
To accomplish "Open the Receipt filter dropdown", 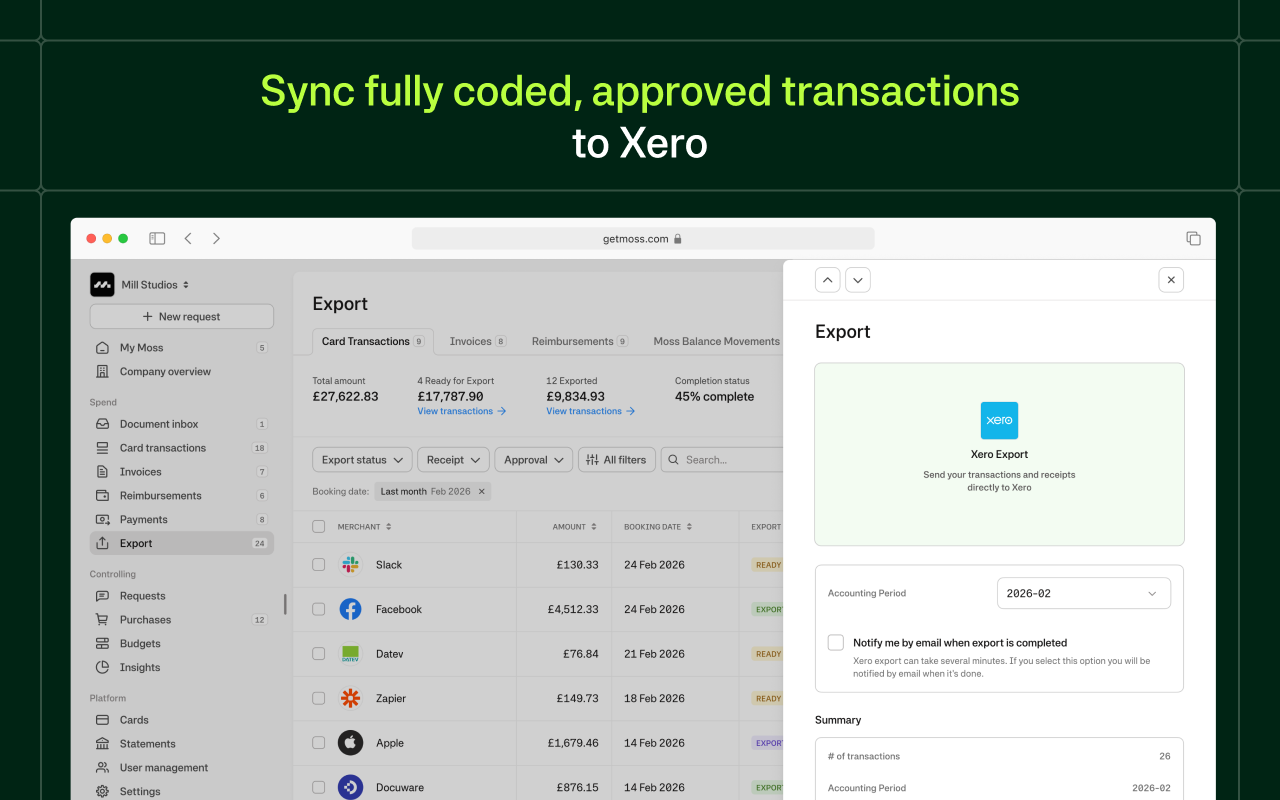I will point(453,460).
